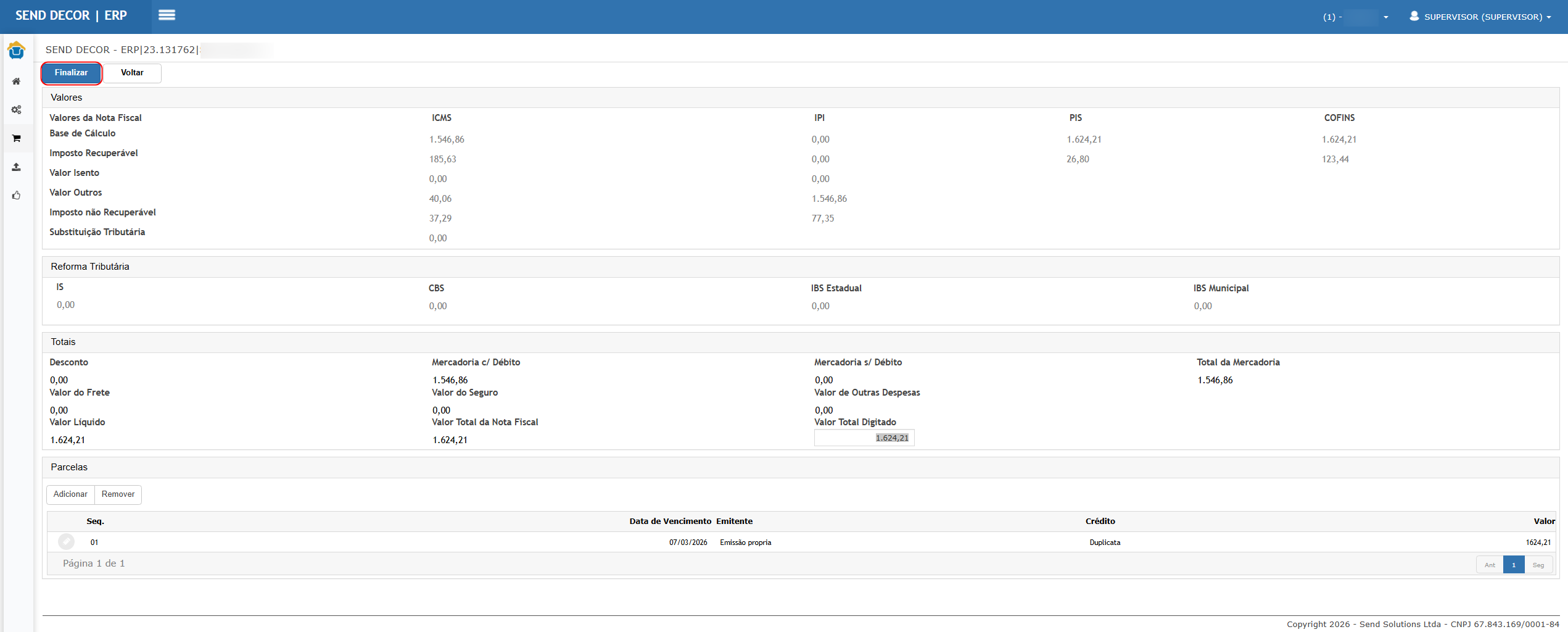
Task: Toggle the hamburger menu in header
Action: 167,15
